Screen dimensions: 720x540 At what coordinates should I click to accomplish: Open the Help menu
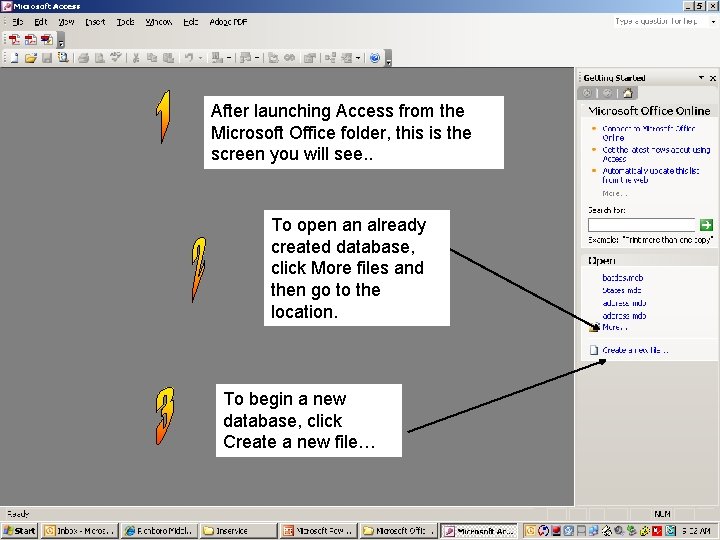tap(190, 22)
